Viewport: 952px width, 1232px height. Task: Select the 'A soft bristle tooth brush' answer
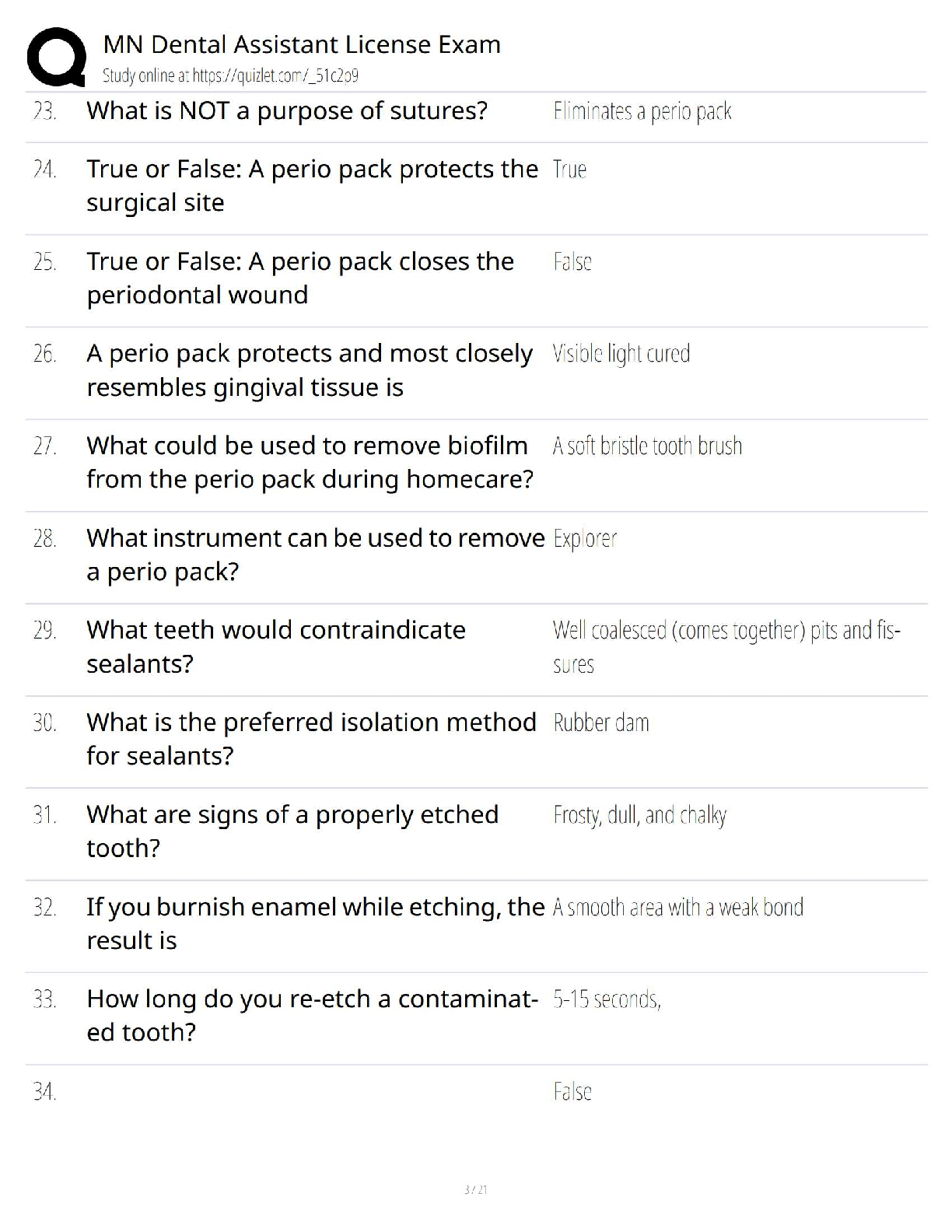tap(647, 446)
